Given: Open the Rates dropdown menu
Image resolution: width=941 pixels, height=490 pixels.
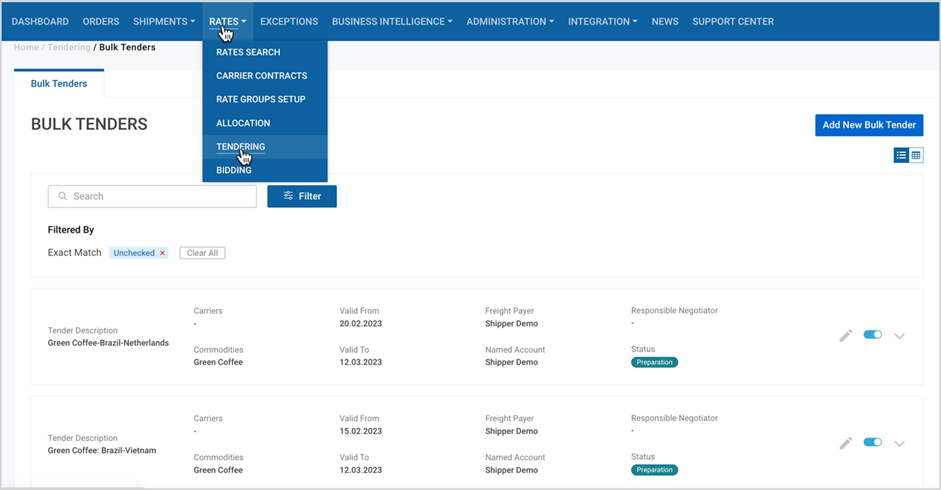Looking at the screenshot, I should pos(227,22).
